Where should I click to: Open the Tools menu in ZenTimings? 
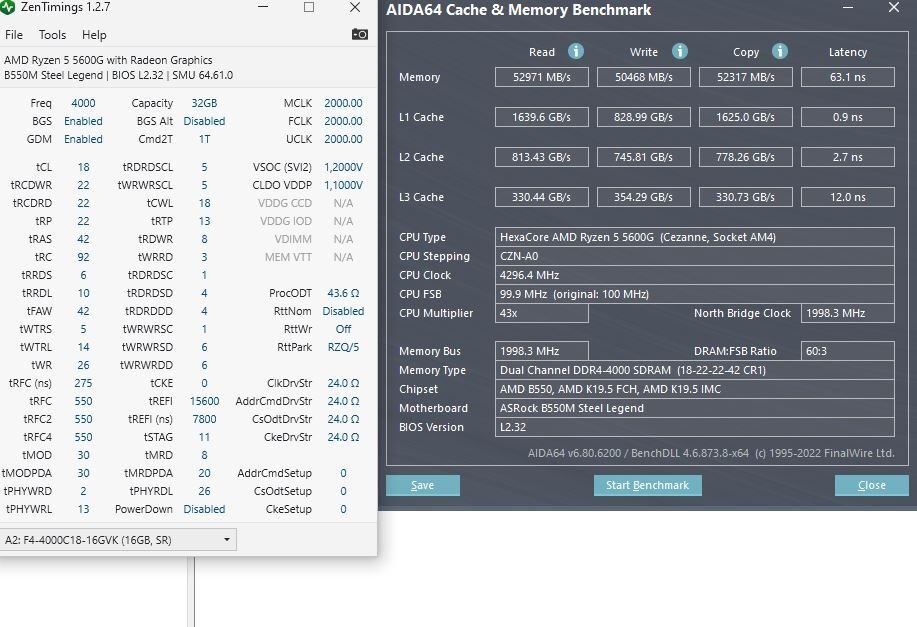click(x=53, y=35)
